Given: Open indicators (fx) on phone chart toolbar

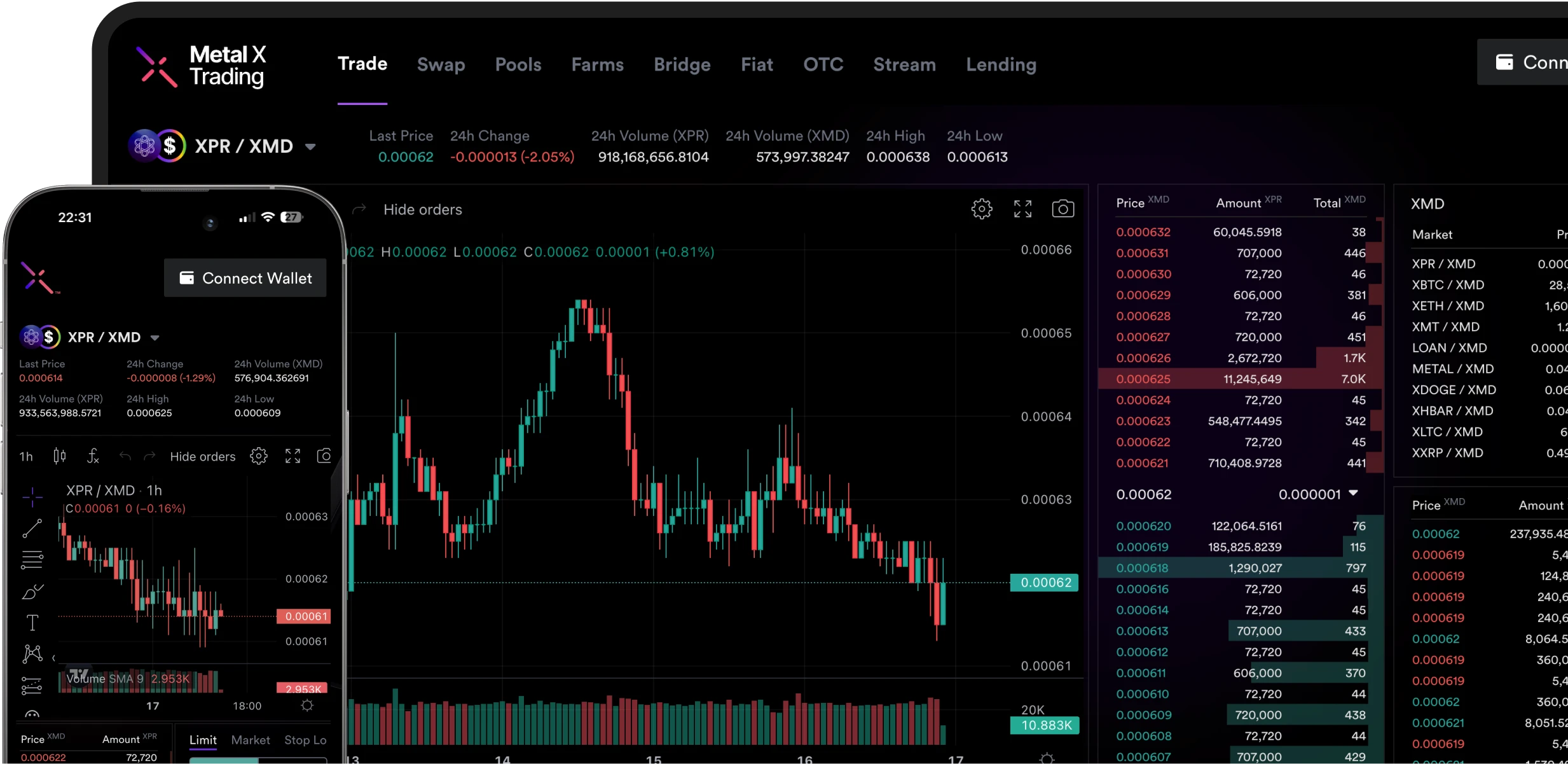Looking at the screenshot, I should tap(93, 455).
